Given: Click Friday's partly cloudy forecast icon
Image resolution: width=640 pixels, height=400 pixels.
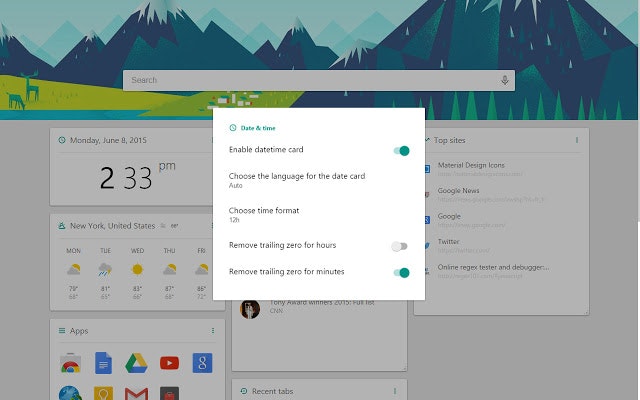Looking at the screenshot, I should [202, 269].
